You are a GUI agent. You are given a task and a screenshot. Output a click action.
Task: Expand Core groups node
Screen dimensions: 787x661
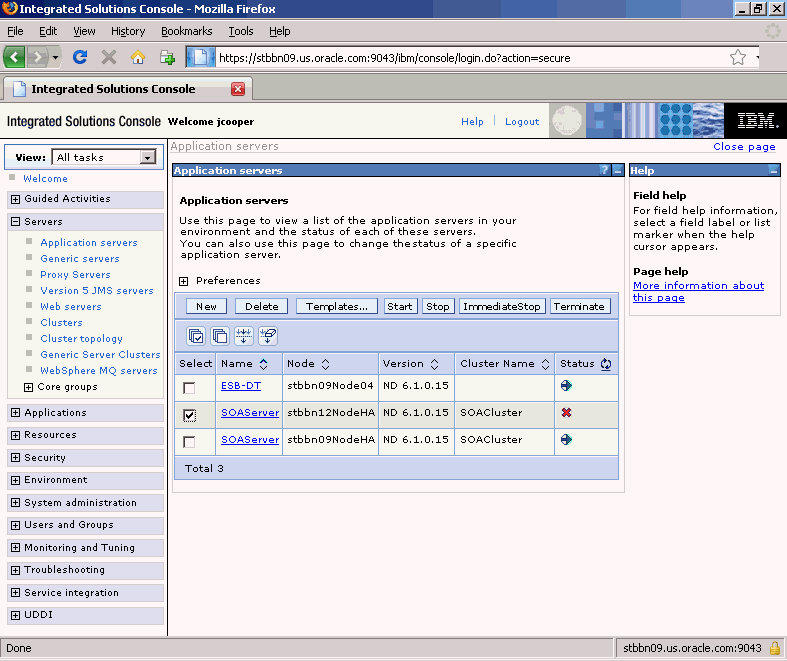coord(29,387)
